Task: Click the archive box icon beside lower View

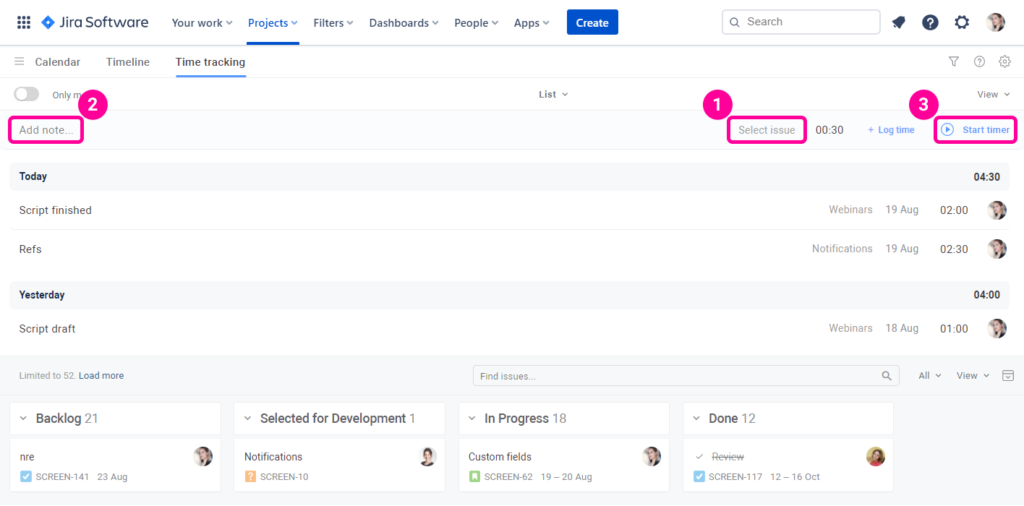Action: pyautogui.click(x=1008, y=375)
